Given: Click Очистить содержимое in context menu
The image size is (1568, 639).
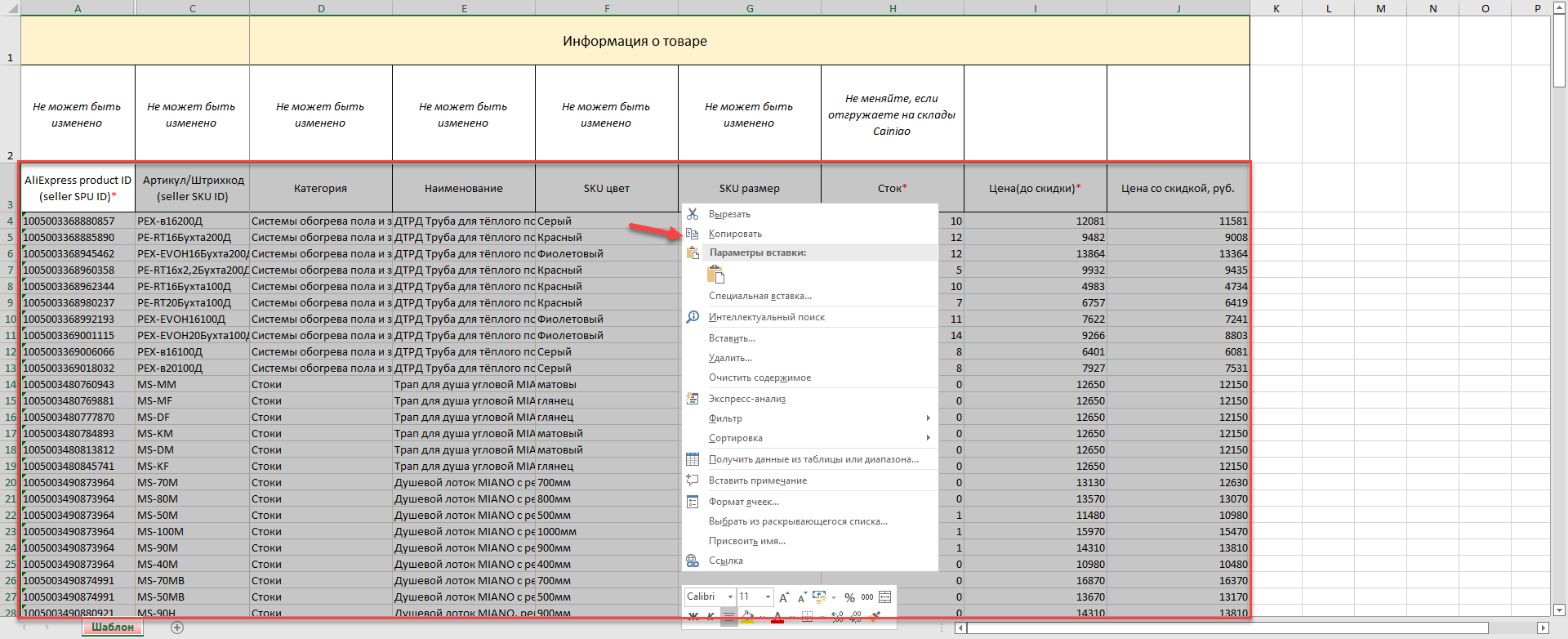Looking at the screenshot, I should click(x=759, y=378).
